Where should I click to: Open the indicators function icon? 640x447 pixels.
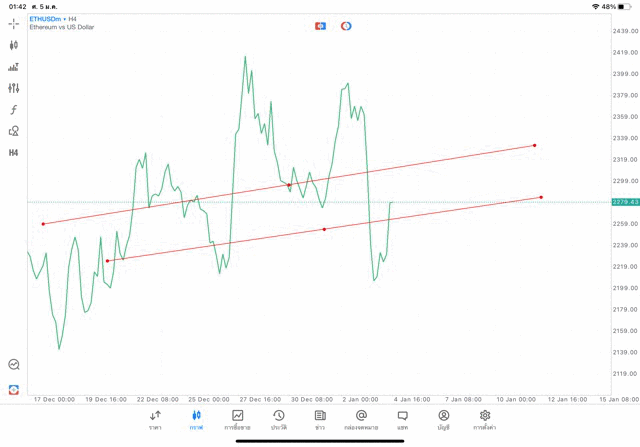click(13, 110)
